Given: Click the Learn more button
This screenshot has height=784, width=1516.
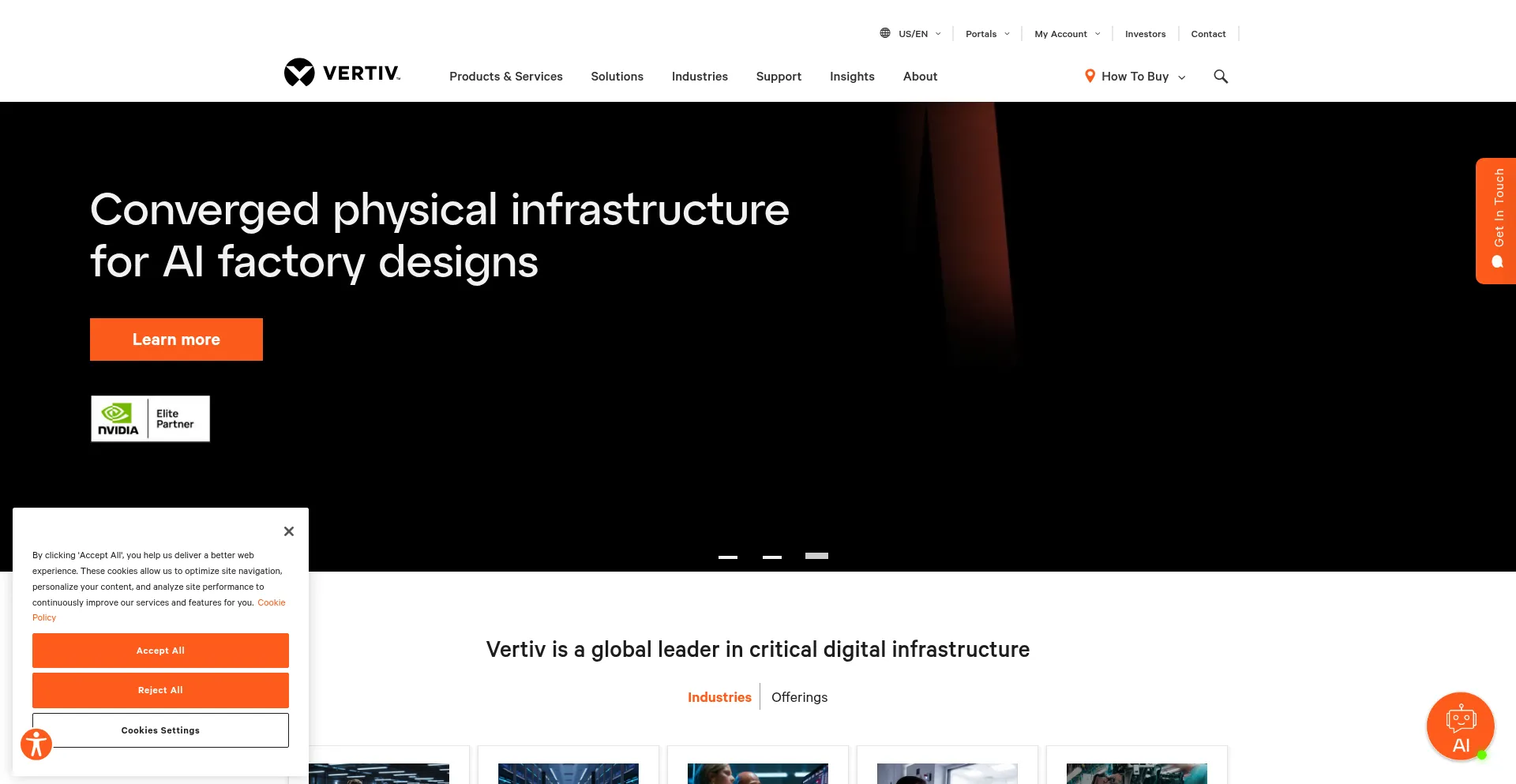Looking at the screenshot, I should click(176, 339).
